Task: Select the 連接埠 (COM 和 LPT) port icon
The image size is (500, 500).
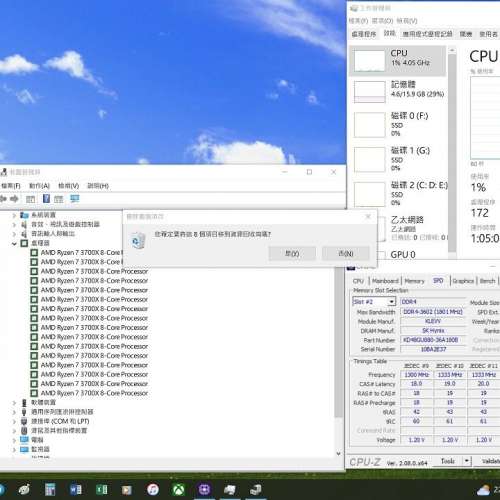Action: tap(24, 421)
